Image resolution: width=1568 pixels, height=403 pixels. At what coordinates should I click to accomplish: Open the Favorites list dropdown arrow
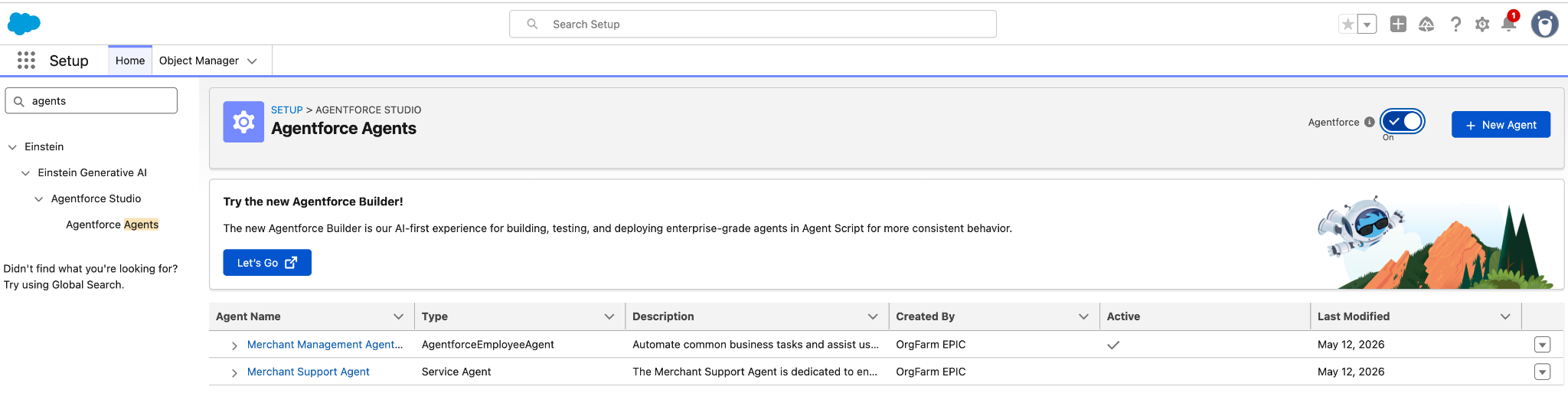(x=1367, y=25)
